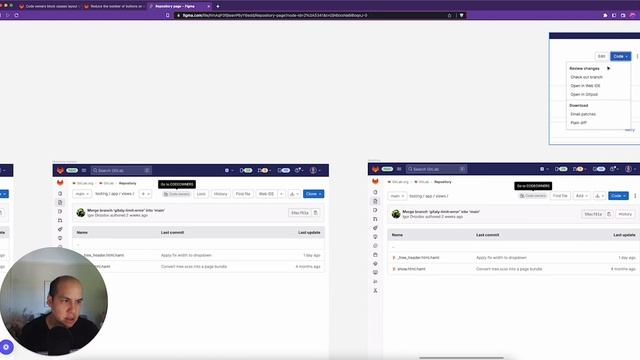Image resolution: width=640 pixels, height=360 pixels.
Task: Open _tree_header.html.haml file in right mockup
Action: coord(418,258)
